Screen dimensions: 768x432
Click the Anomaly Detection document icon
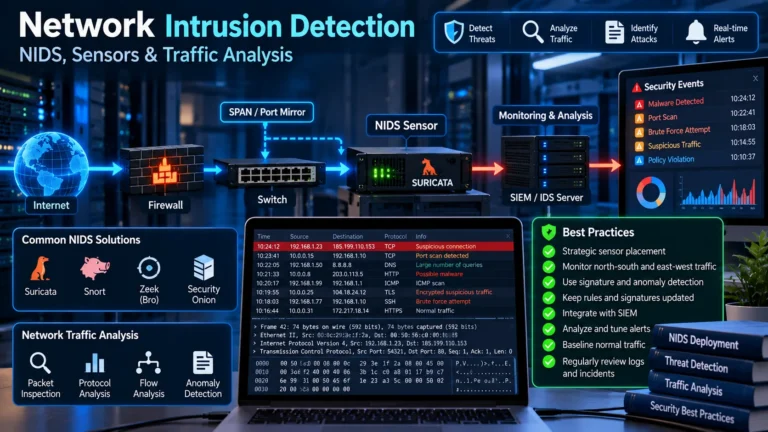pyautogui.click(x=203, y=363)
